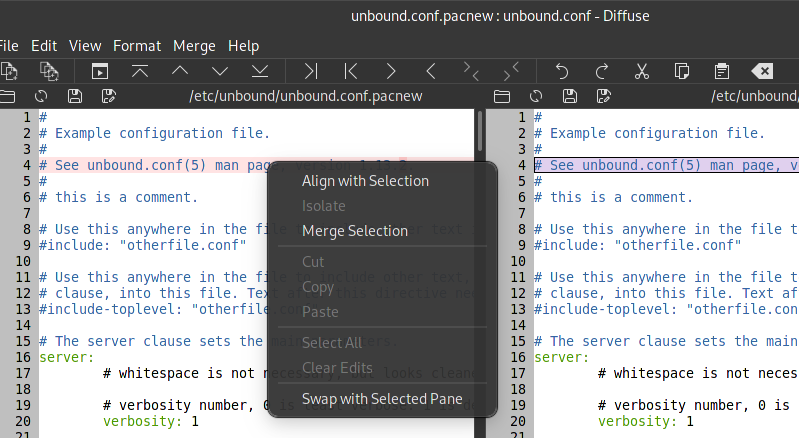799x438 pixels.
Task: Open the Edit menu
Action: pos(44,46)
